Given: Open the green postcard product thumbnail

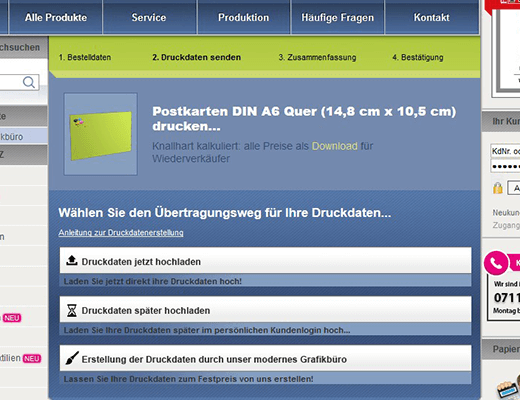Looking at the screenshot, I should 101,134.
